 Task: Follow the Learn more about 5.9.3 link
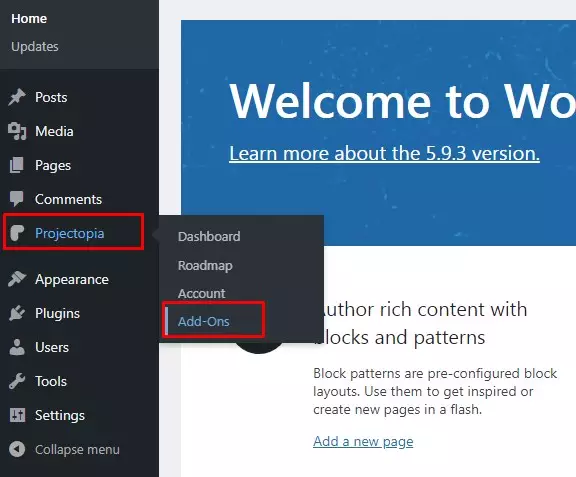point(384,153)
